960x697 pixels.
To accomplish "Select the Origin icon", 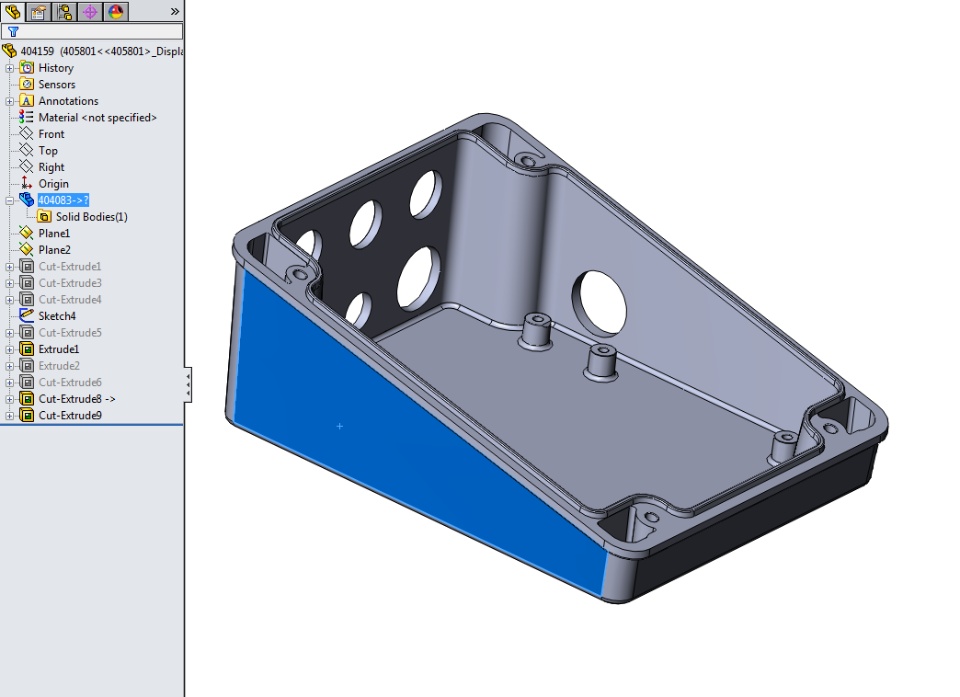I will 26,183.
